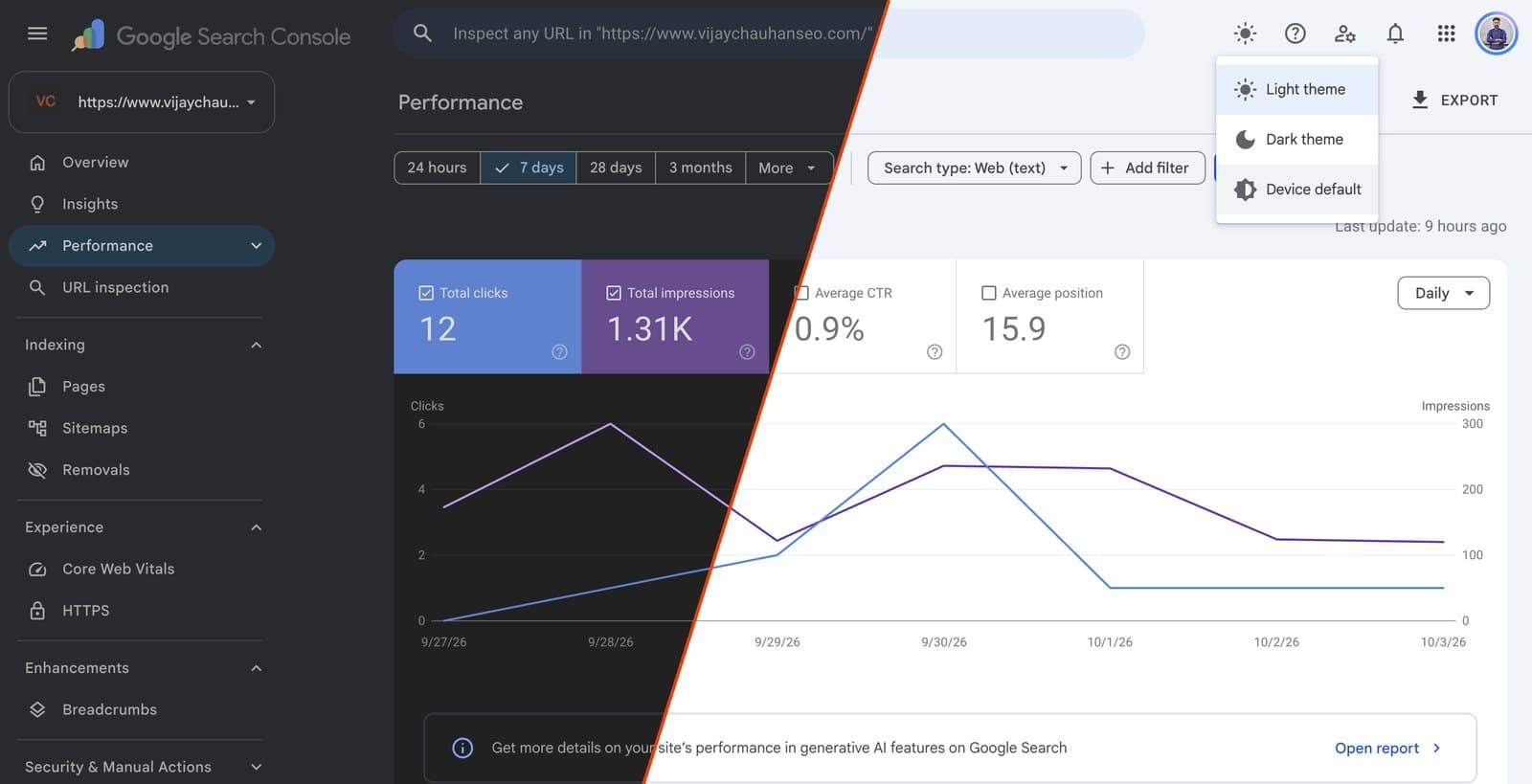This screenshot has height=784, width=1532.
Task: Click the info icon in AI features banner
Action: (x=462, y=748)
